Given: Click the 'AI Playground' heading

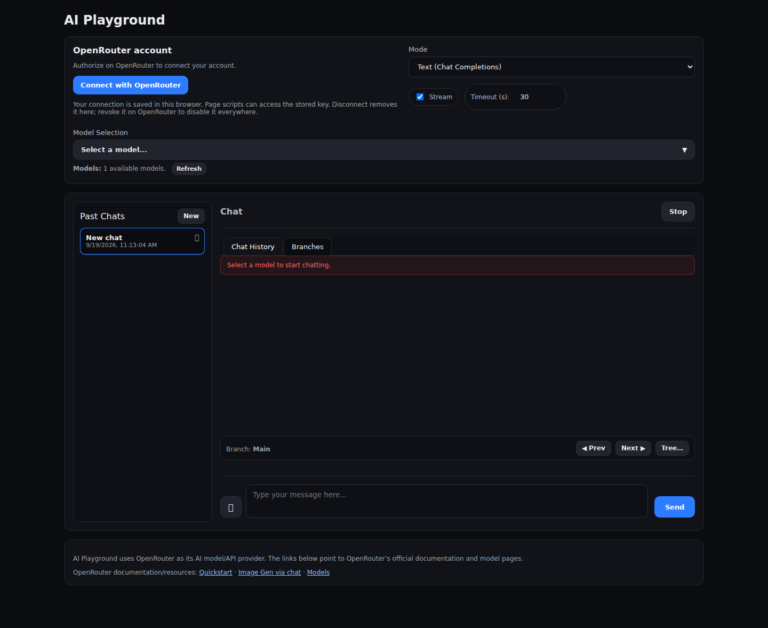Looking at the screenshot, I should coord(114,20).
